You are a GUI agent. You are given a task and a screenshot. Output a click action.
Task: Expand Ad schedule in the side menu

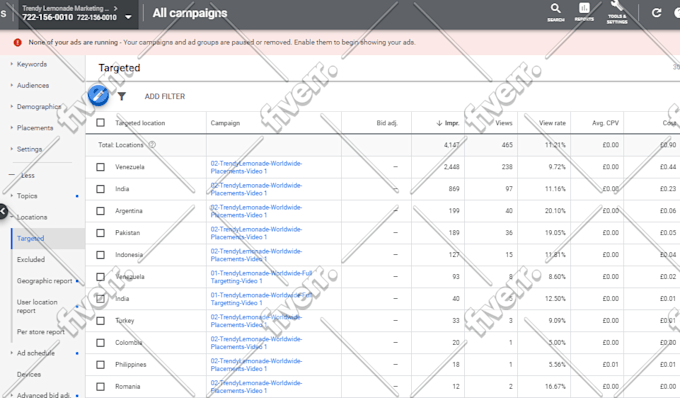click(x=36, y=353)
